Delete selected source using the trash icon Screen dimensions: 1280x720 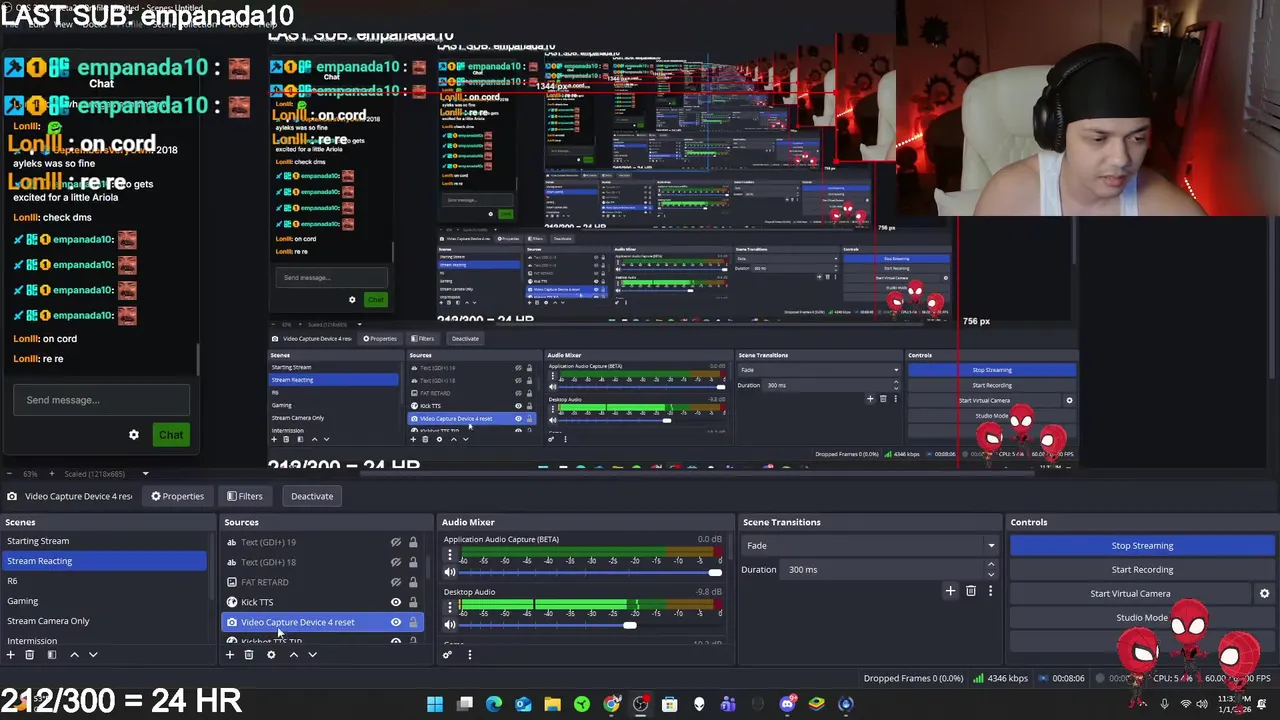pyautogui.click(x=249, y=655)
